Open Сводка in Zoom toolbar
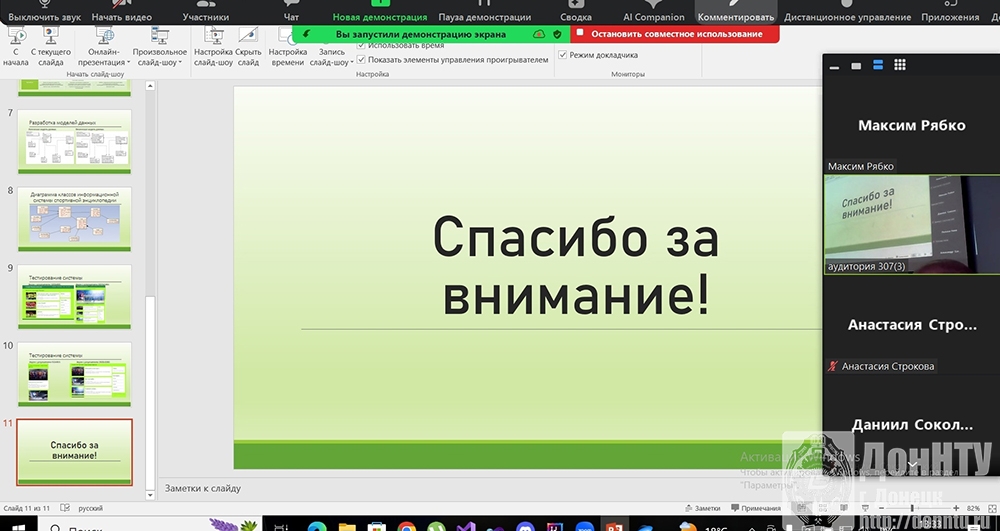The height and width of the screenshot is (531, 1000). point(576,11)
